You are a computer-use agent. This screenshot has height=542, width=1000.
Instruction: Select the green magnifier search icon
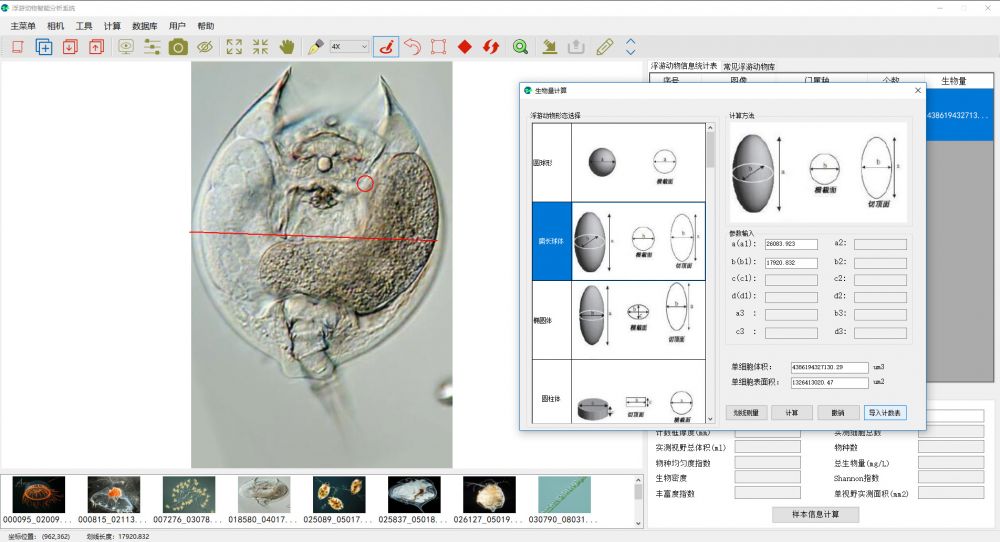coord(520,46)
